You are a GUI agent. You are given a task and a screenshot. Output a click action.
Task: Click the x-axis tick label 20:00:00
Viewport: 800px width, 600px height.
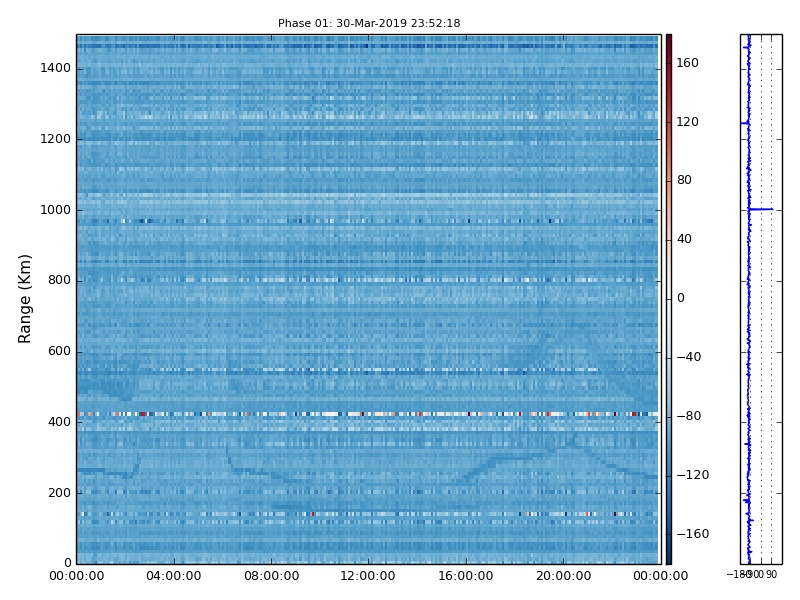pyautogui.click(x=563, y=577)
